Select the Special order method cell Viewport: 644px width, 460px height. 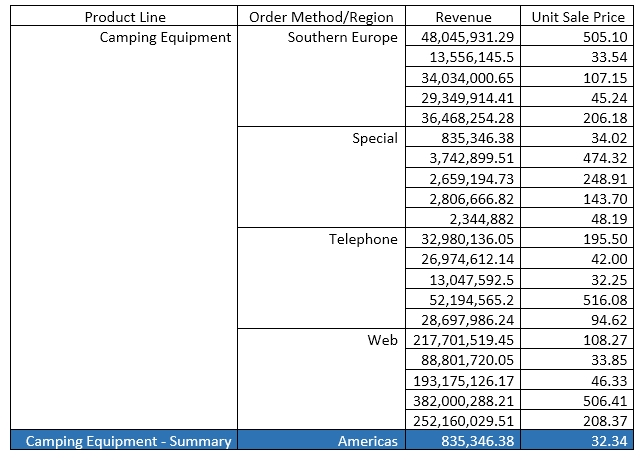375,138
